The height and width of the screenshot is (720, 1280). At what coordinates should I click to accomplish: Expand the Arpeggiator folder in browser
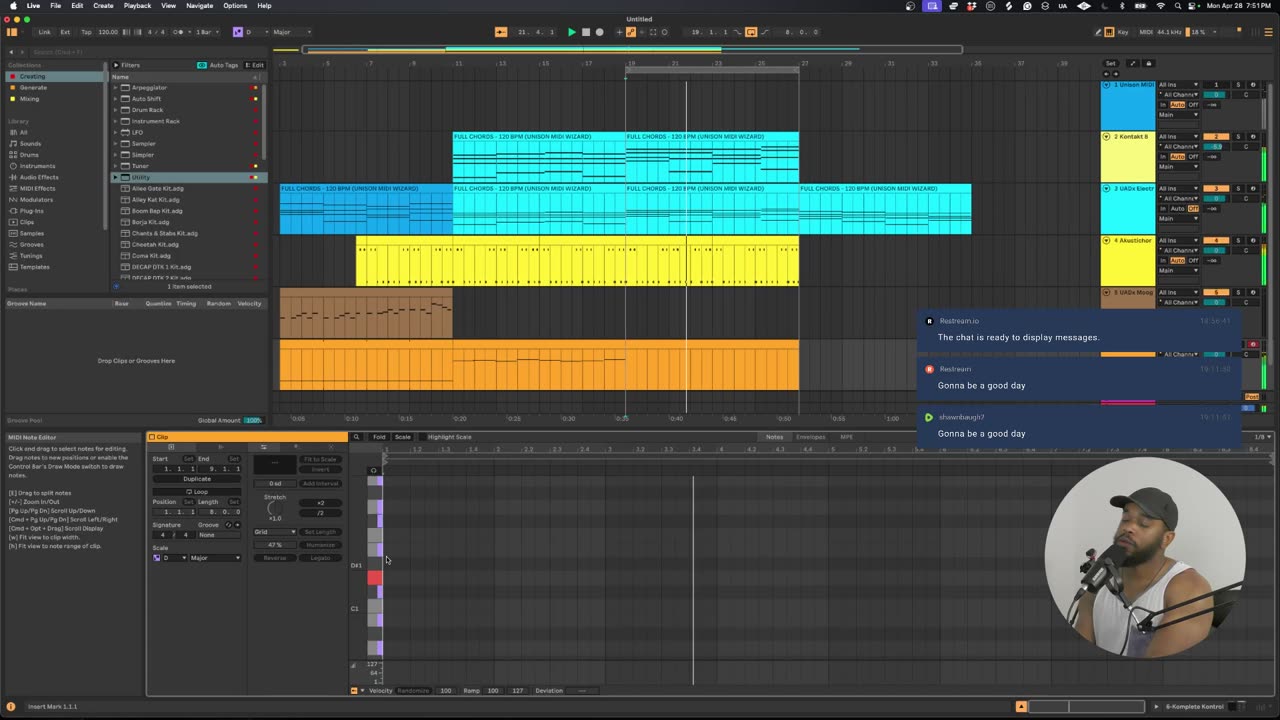(115, 88)
